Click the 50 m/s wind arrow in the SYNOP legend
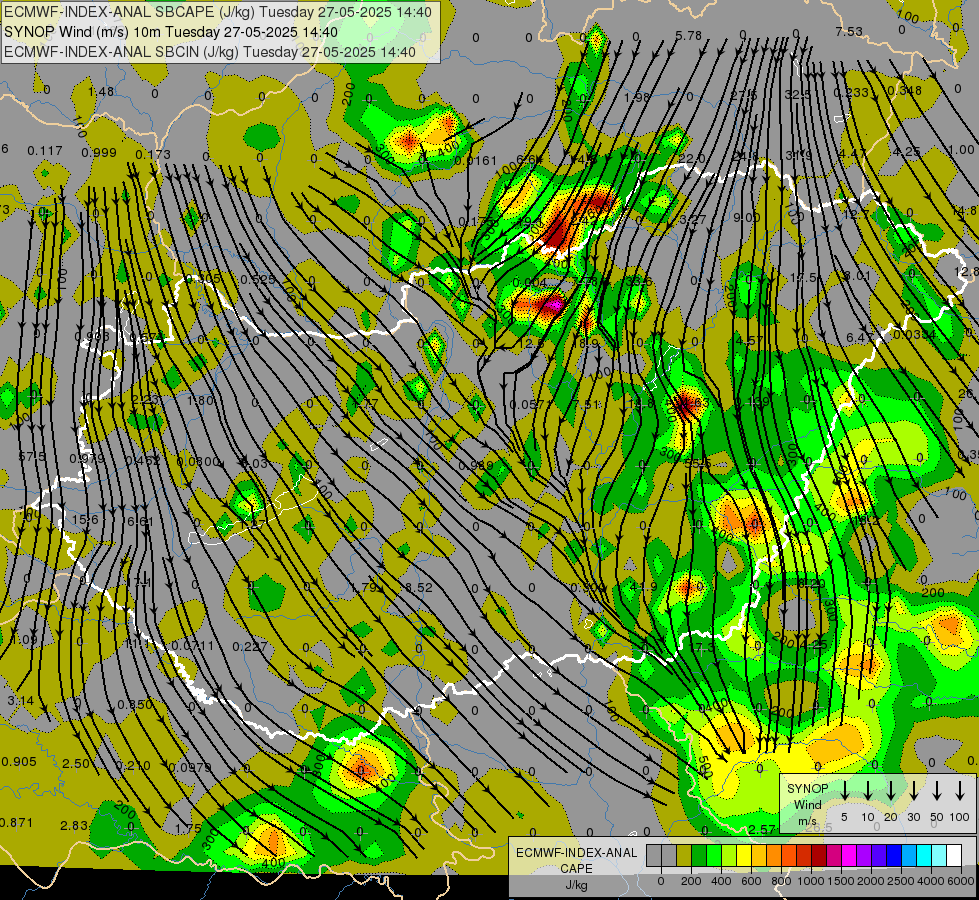Screen dimensions: 979x900 pyautogui.click(x=937, y=790)
